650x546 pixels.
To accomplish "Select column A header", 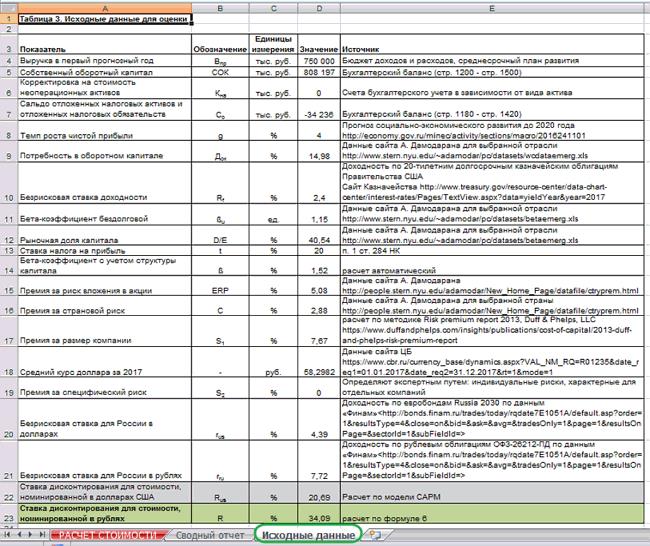I will coord(105,8).
